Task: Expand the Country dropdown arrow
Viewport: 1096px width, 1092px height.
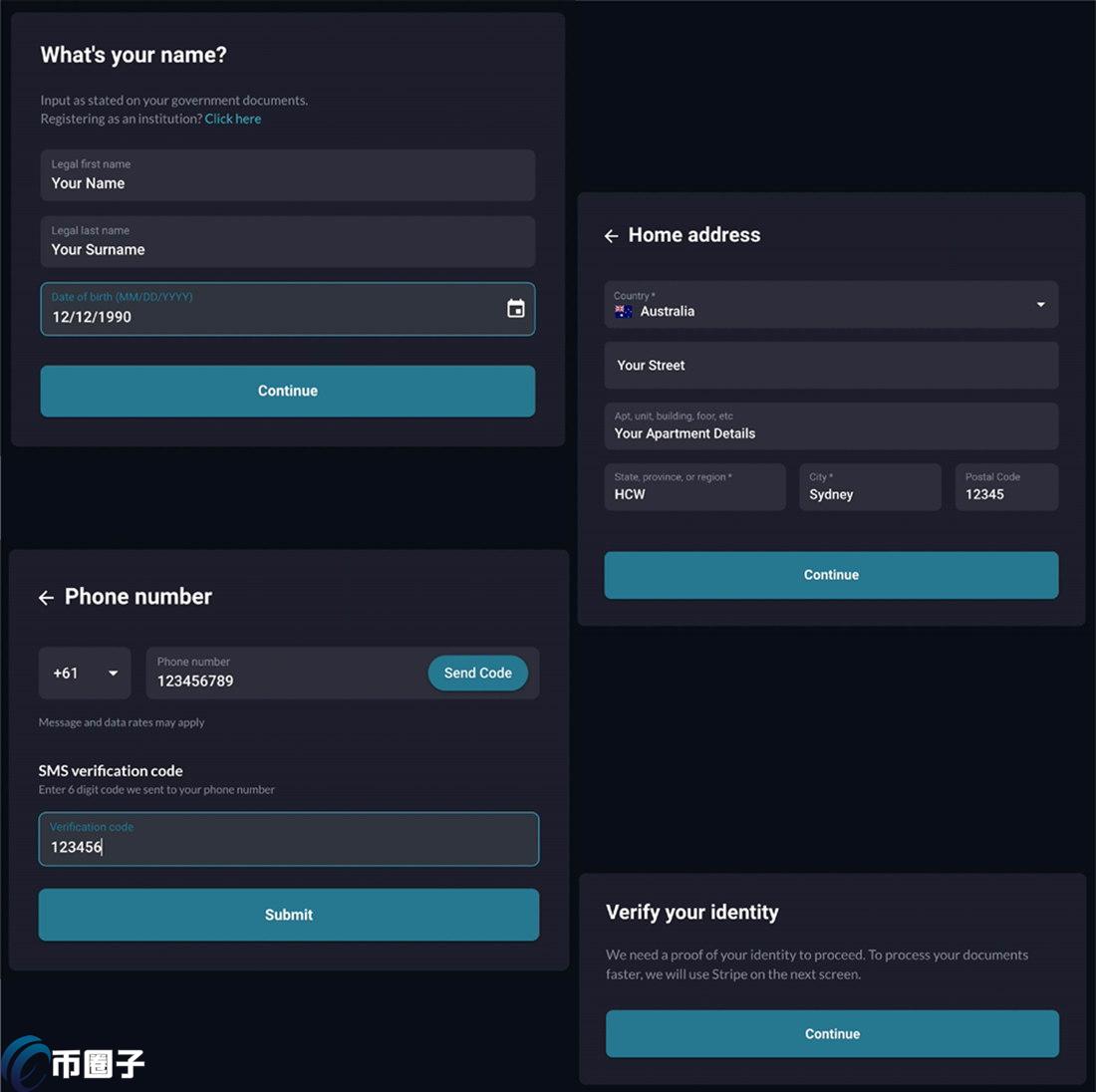Action: point(1040,305)
